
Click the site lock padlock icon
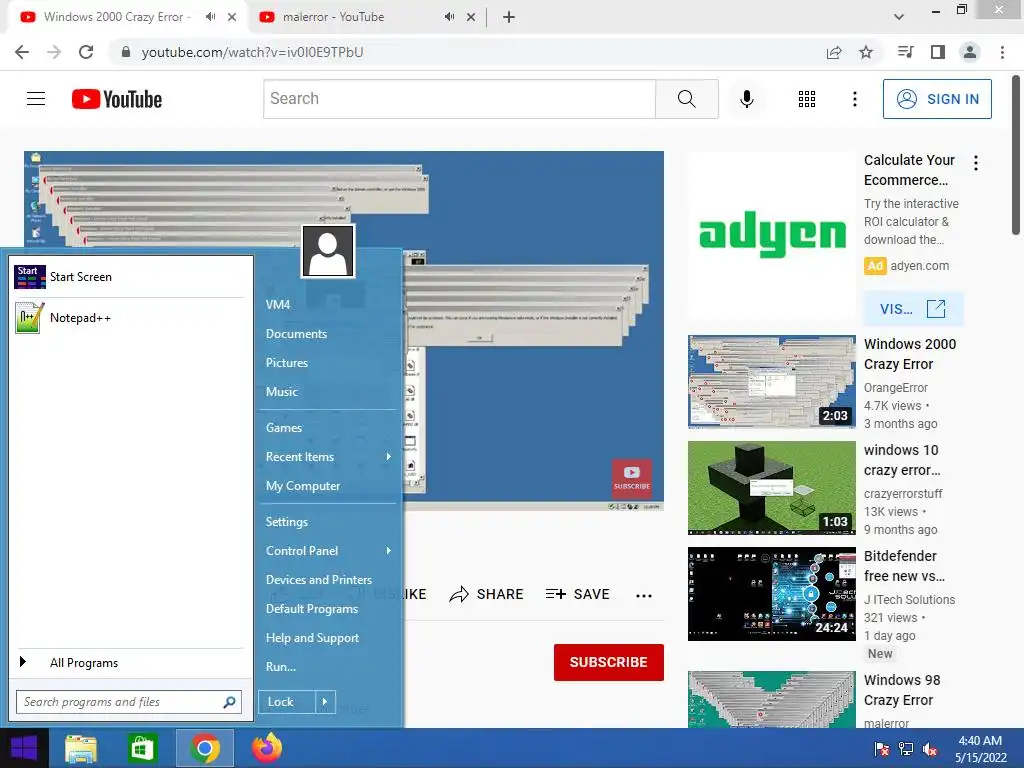tap(126, 52)
